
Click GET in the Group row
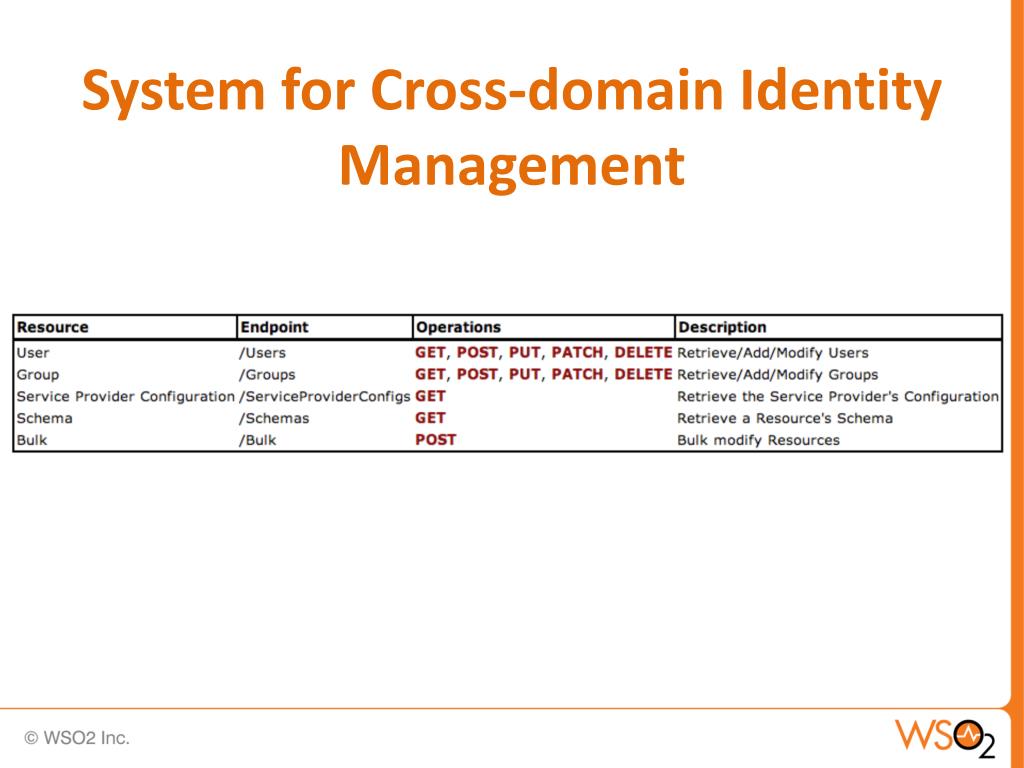[x=430, y=374]
